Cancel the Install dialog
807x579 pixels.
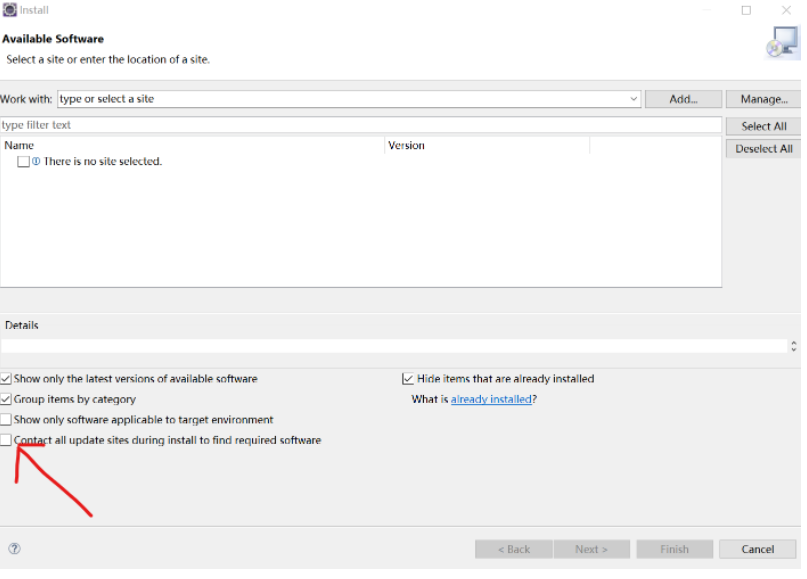(x=757, y=549)
